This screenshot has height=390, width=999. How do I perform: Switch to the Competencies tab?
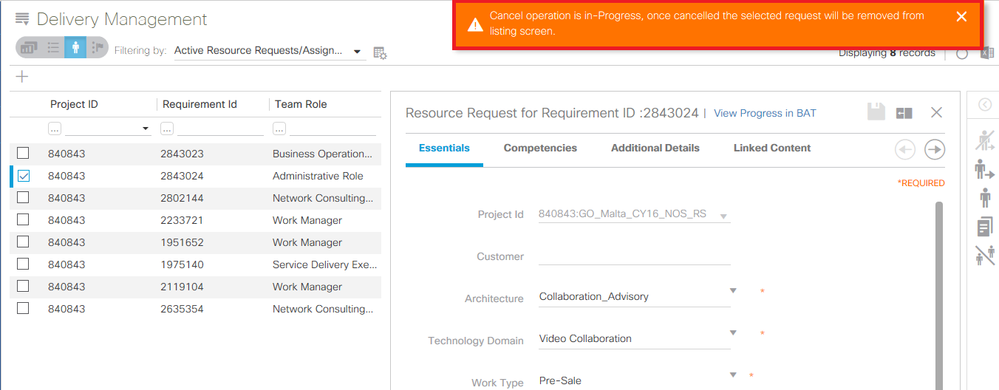(x=540, y=148)
